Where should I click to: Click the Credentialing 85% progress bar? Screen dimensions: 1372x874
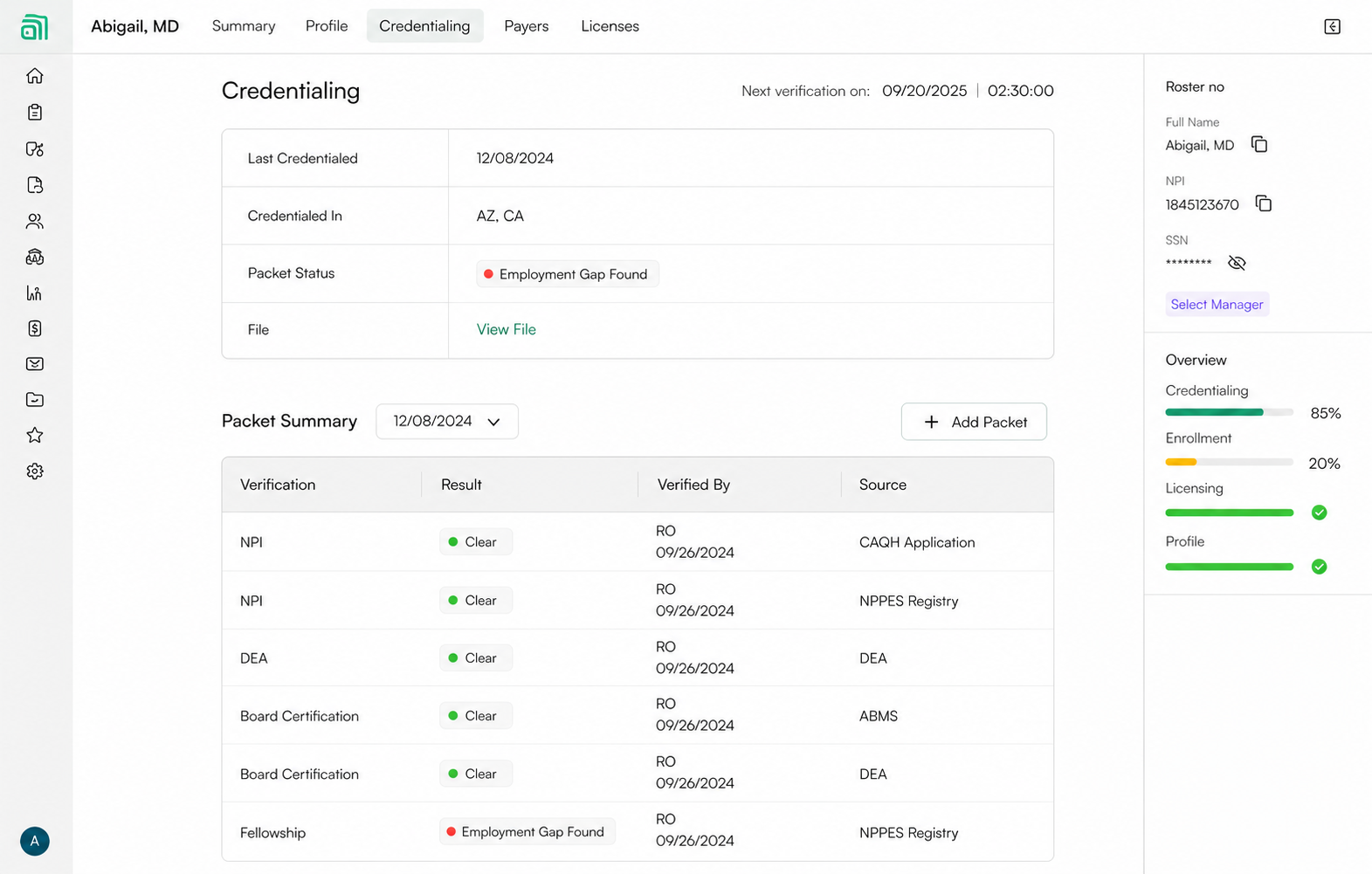tap(1229, 412)
